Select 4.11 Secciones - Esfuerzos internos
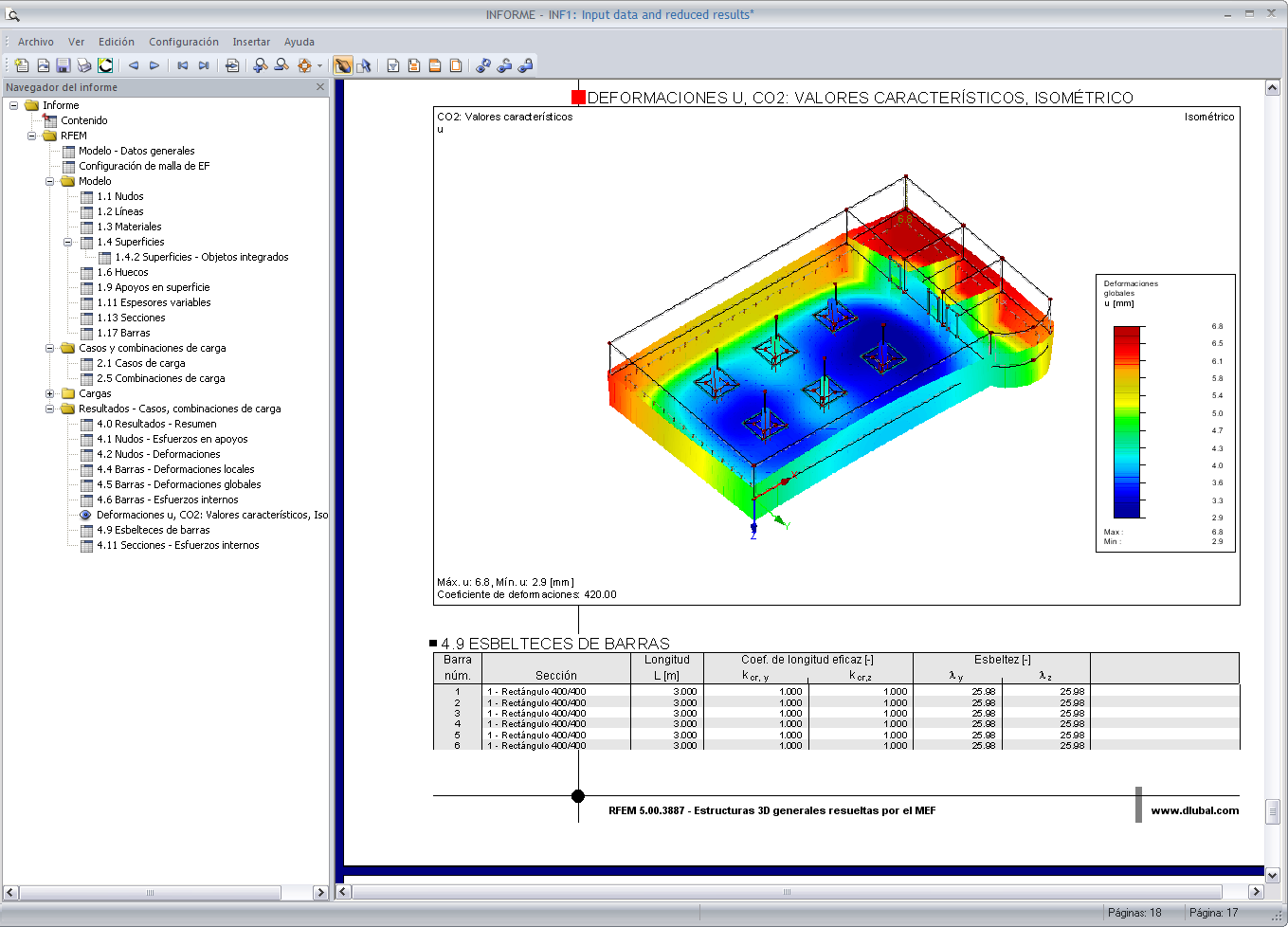This screenshot has width=1288, height=927. pyautogui.click(x=178, y=545)
